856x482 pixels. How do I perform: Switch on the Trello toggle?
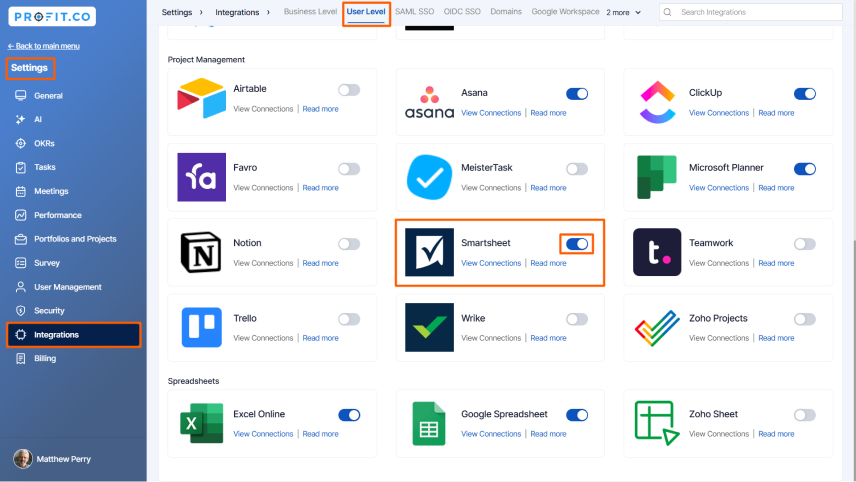[349, 319]
